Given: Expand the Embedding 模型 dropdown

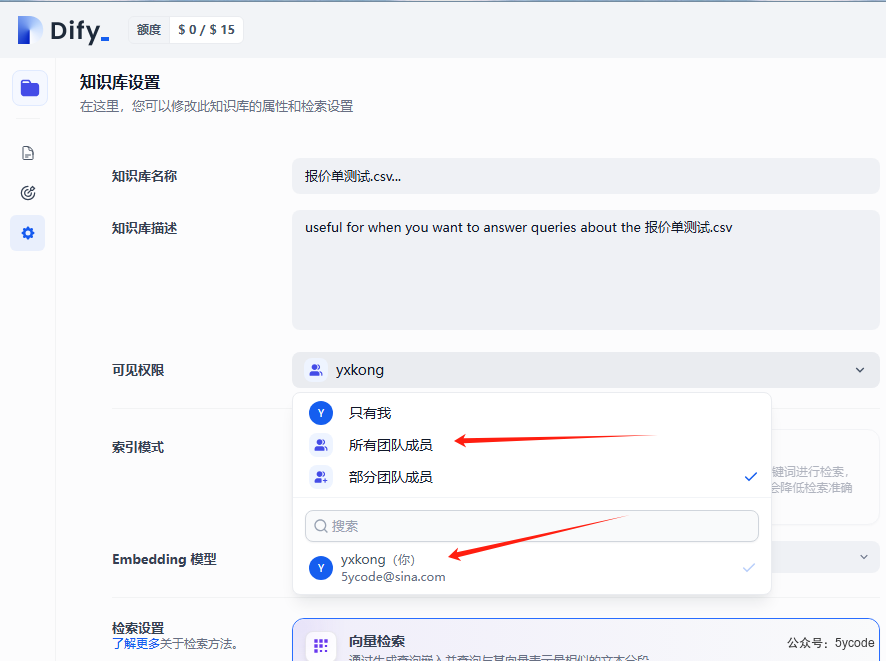Looking at the screenshot, I should (862, 559).
